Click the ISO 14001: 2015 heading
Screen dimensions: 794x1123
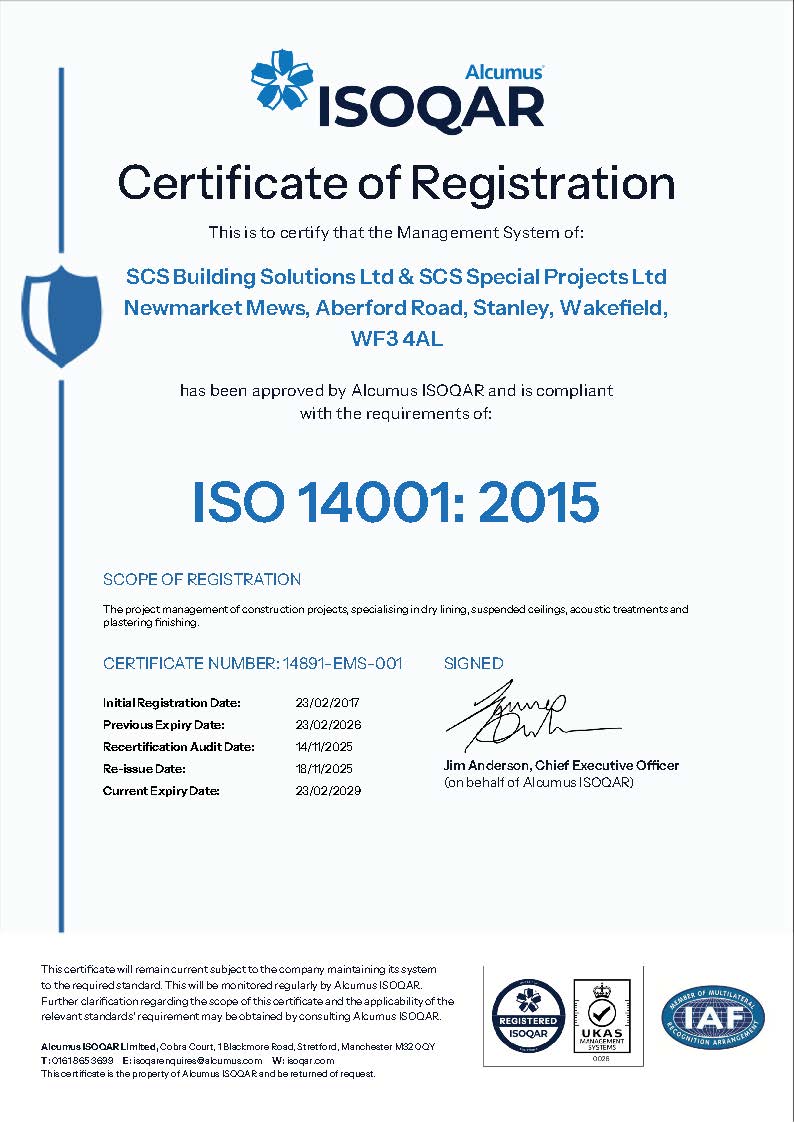pyautogui.click(x=396, y=502)
